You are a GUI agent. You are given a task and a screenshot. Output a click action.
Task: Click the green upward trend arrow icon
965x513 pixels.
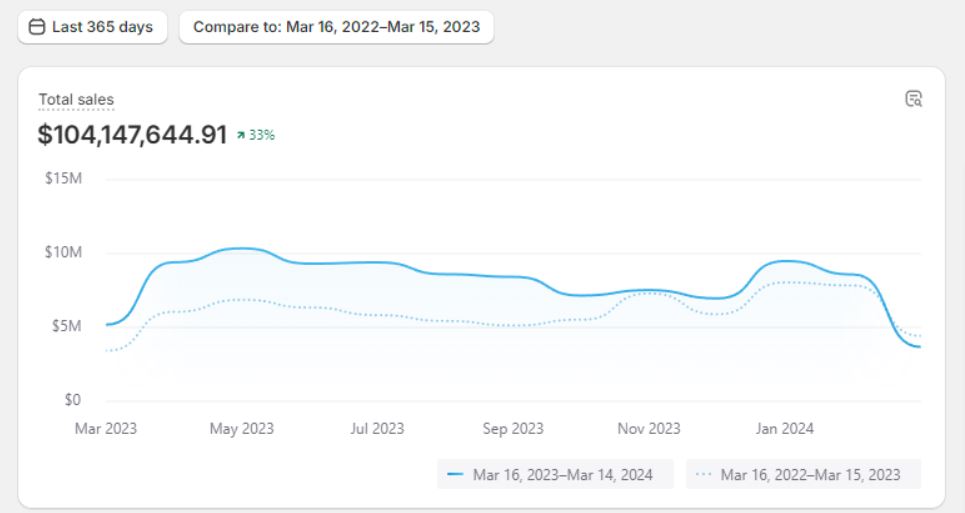[x=241, y=136]
